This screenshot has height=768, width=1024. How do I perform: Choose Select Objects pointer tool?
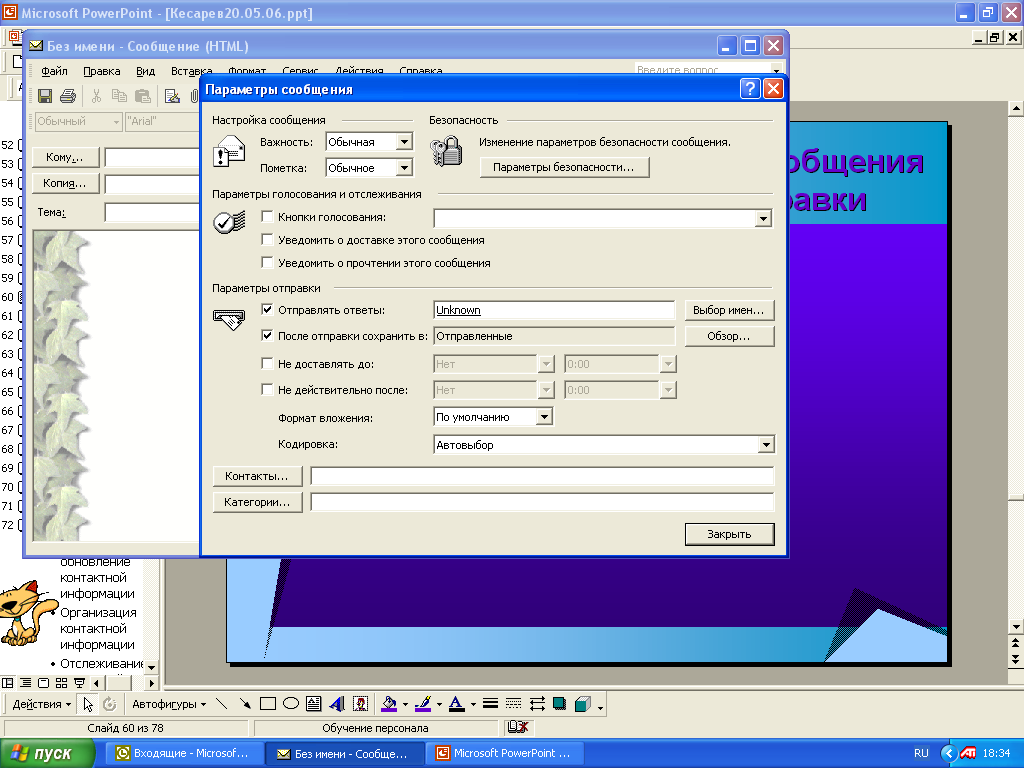point(88,704)
